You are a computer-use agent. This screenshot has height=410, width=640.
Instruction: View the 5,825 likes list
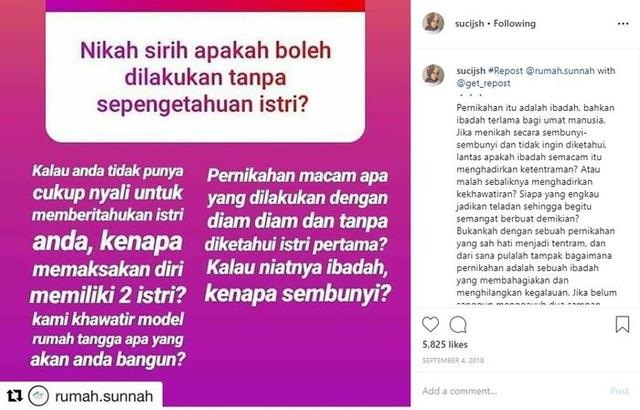tap(445, 344)
